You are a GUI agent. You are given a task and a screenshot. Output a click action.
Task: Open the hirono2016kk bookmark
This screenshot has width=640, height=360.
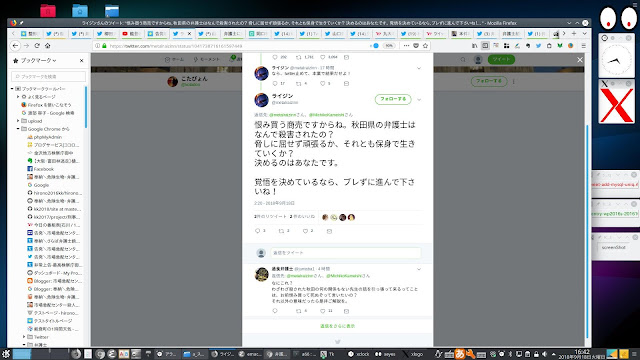(54, 193)
